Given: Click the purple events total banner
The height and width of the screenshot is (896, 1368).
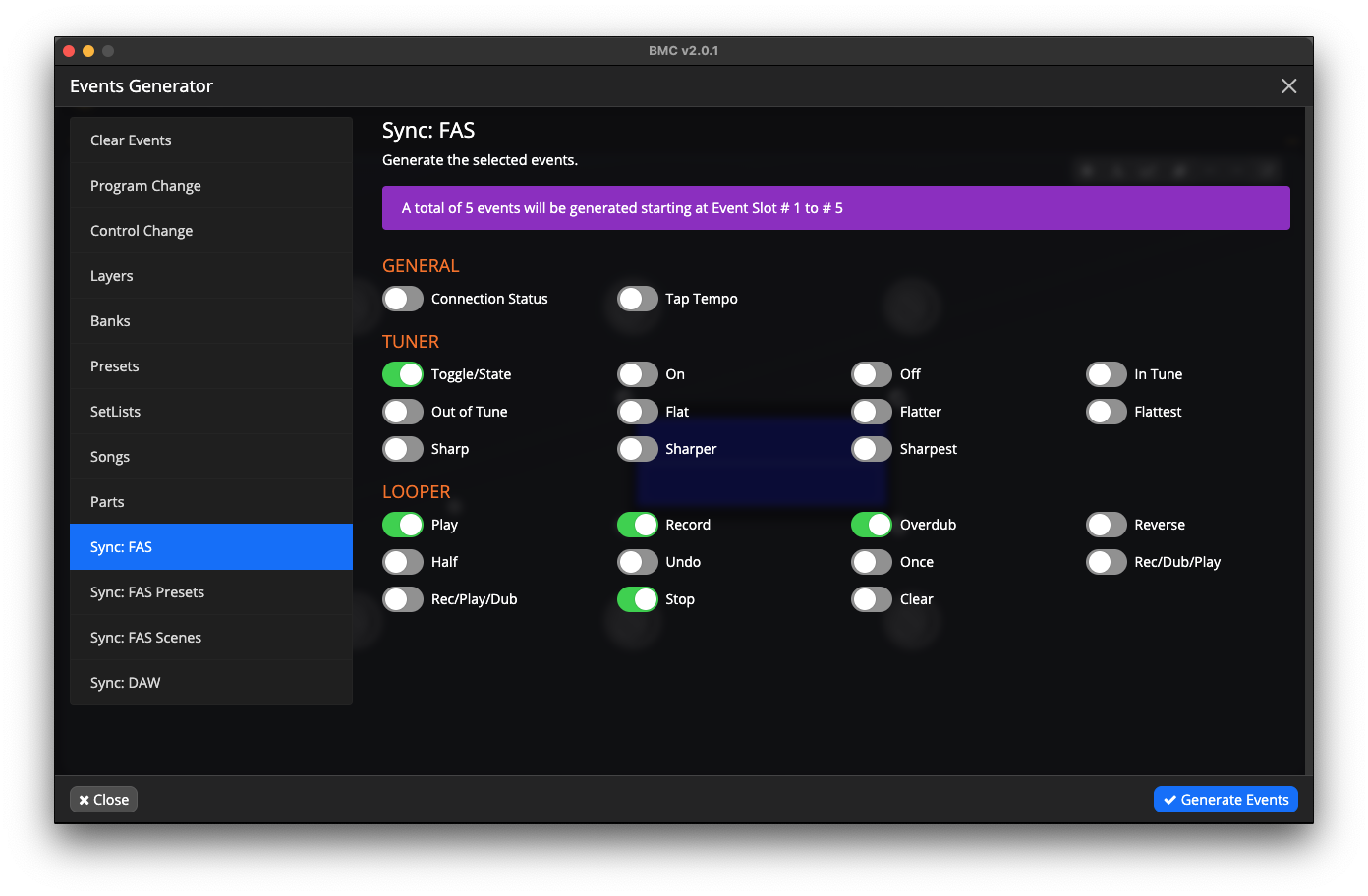Looking at the screenshot, I should pyautogui.click(x=835, y=208).
